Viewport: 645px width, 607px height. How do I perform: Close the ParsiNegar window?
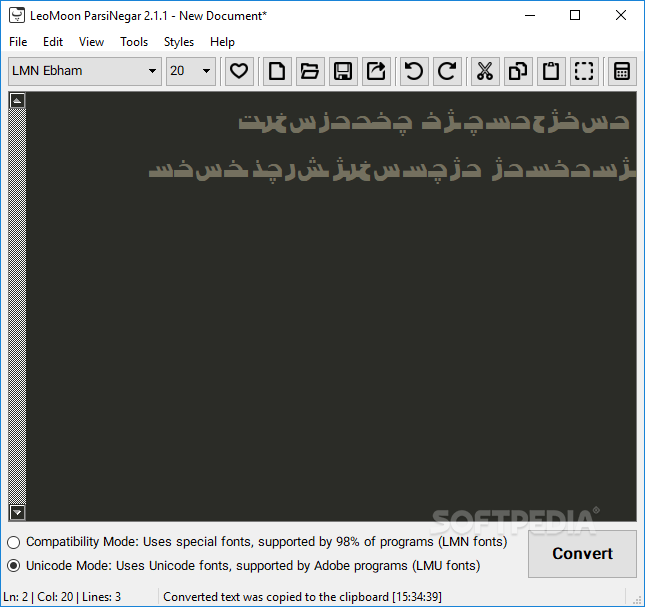[621, 16]
